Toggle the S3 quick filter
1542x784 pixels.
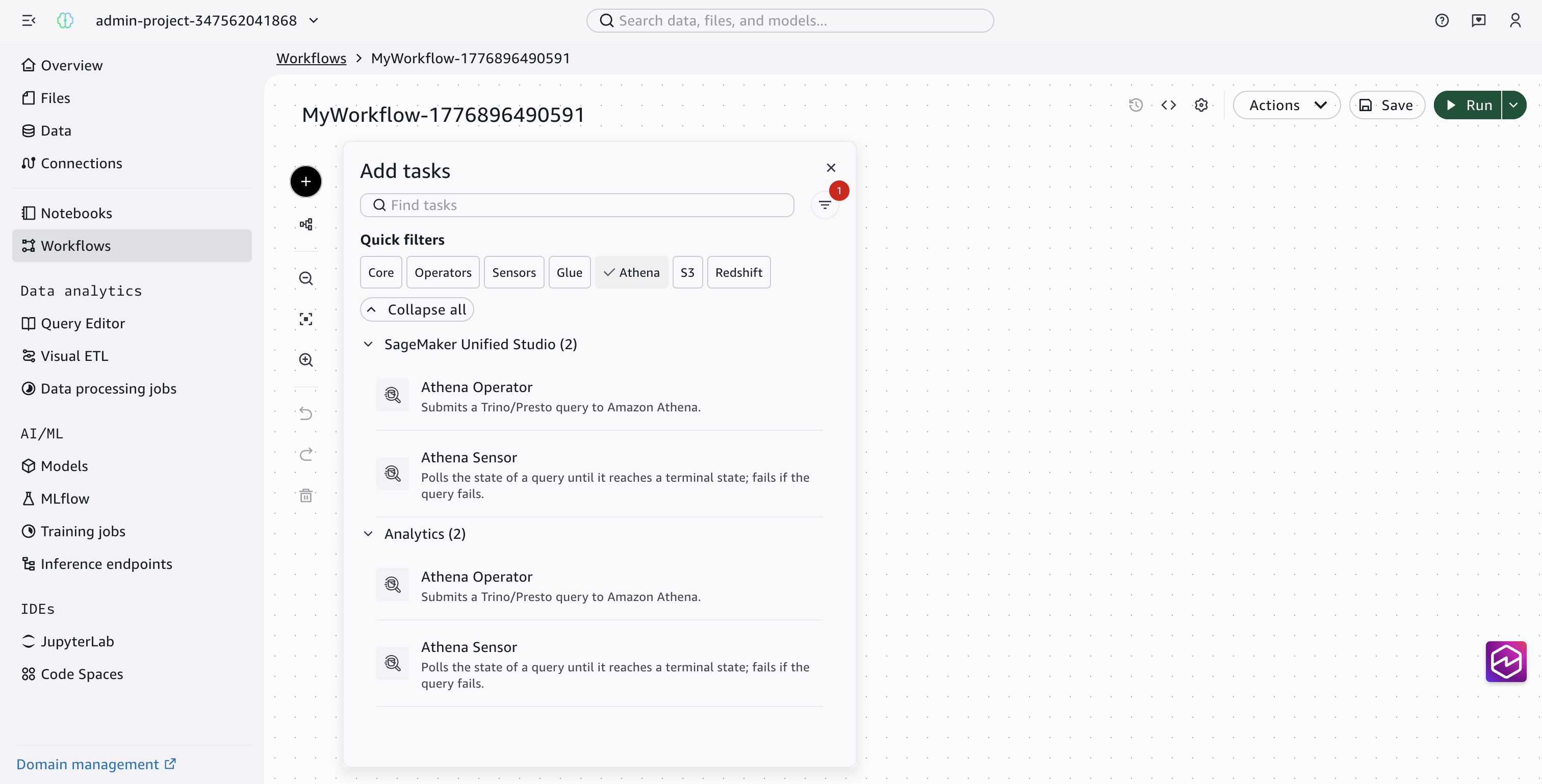687,272
